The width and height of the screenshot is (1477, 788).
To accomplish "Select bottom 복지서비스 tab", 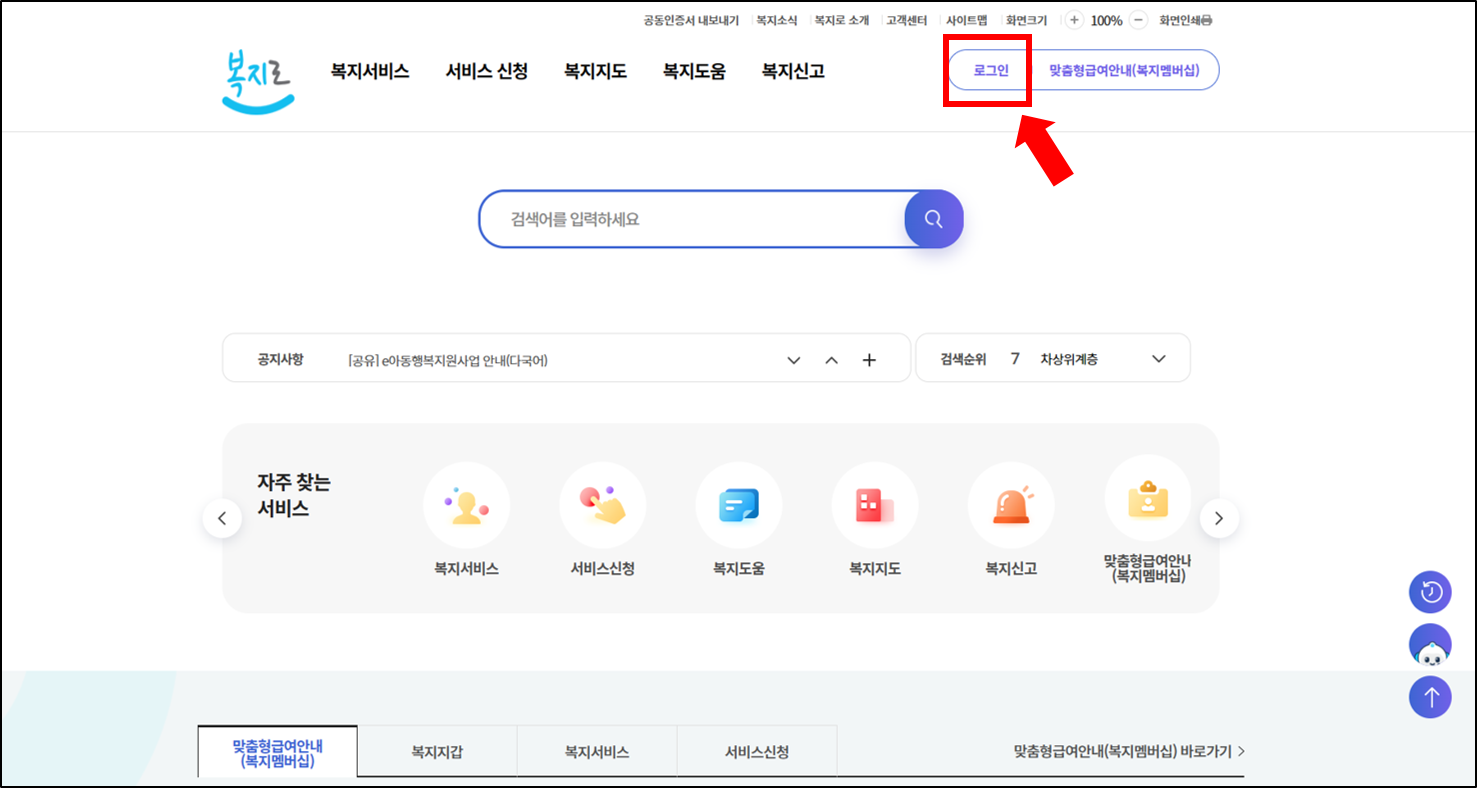I will coord(597,752).
